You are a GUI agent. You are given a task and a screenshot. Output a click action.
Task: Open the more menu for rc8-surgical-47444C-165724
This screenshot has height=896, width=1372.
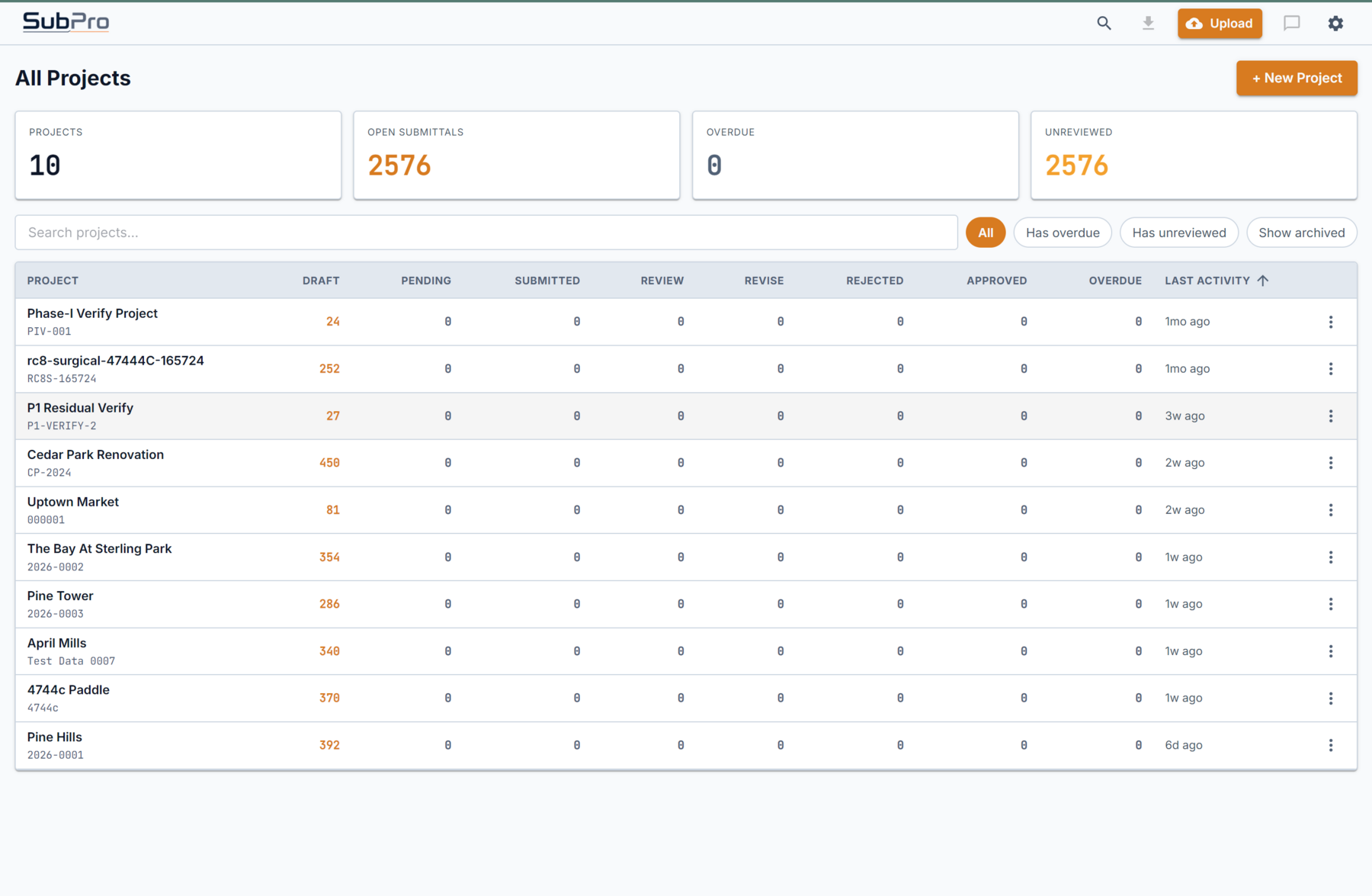pos(1331,369)
